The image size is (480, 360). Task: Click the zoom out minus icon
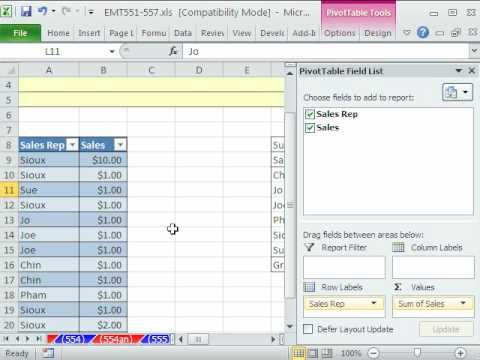(373, 353)
